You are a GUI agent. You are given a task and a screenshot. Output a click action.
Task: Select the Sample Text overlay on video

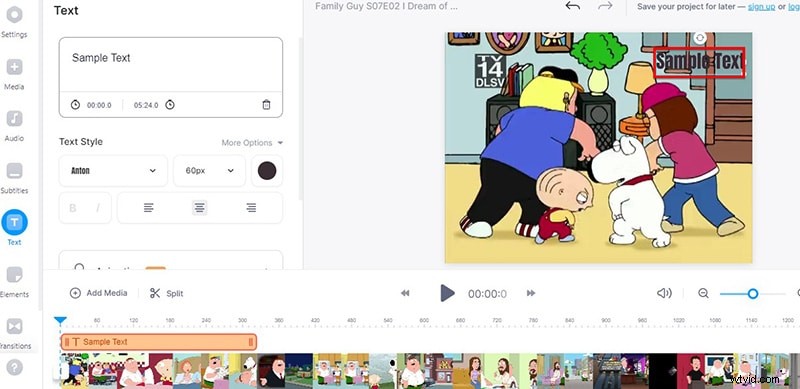[699, 62]
